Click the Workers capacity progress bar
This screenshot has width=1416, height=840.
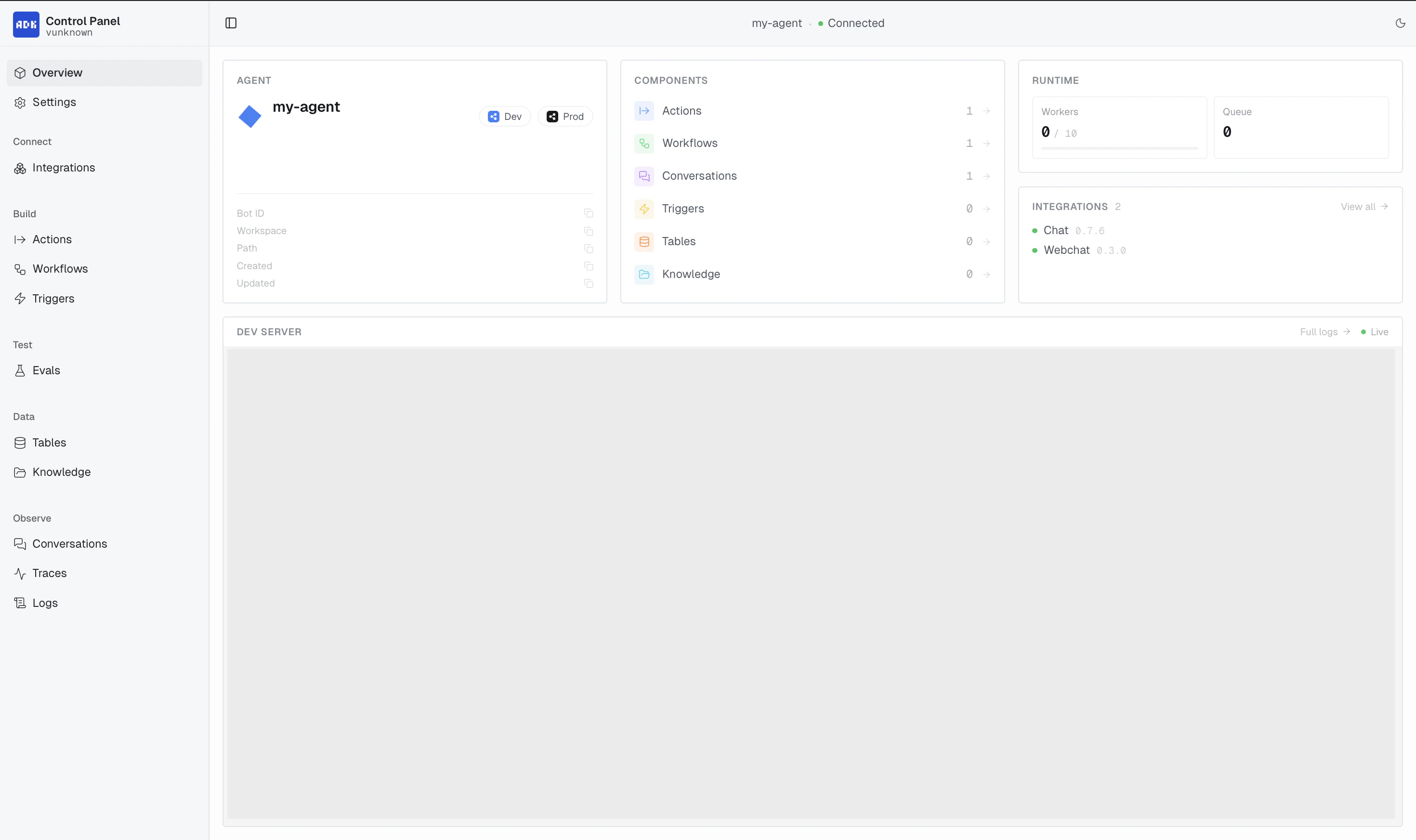point(1119,149)
